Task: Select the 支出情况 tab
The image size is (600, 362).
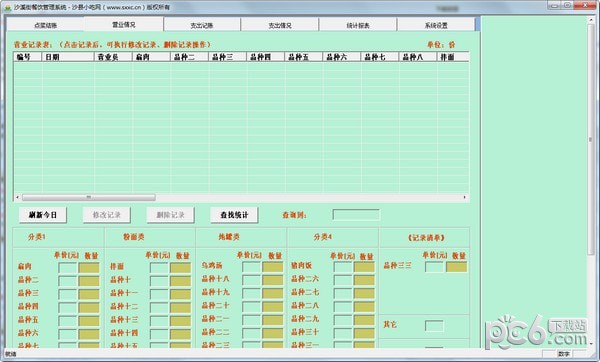Action: [x=280, y=25]
